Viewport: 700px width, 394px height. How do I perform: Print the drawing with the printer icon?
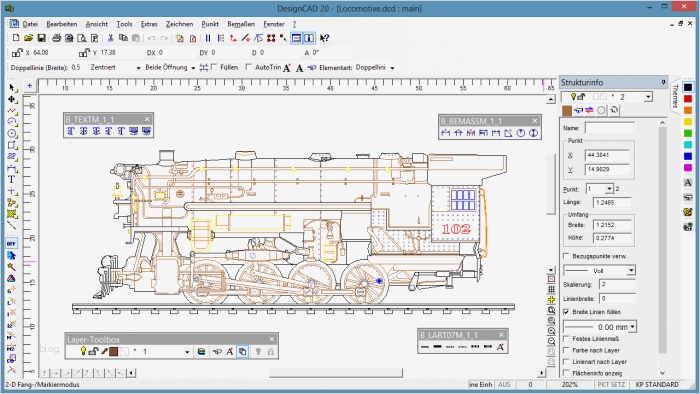[x=56, y=38]
